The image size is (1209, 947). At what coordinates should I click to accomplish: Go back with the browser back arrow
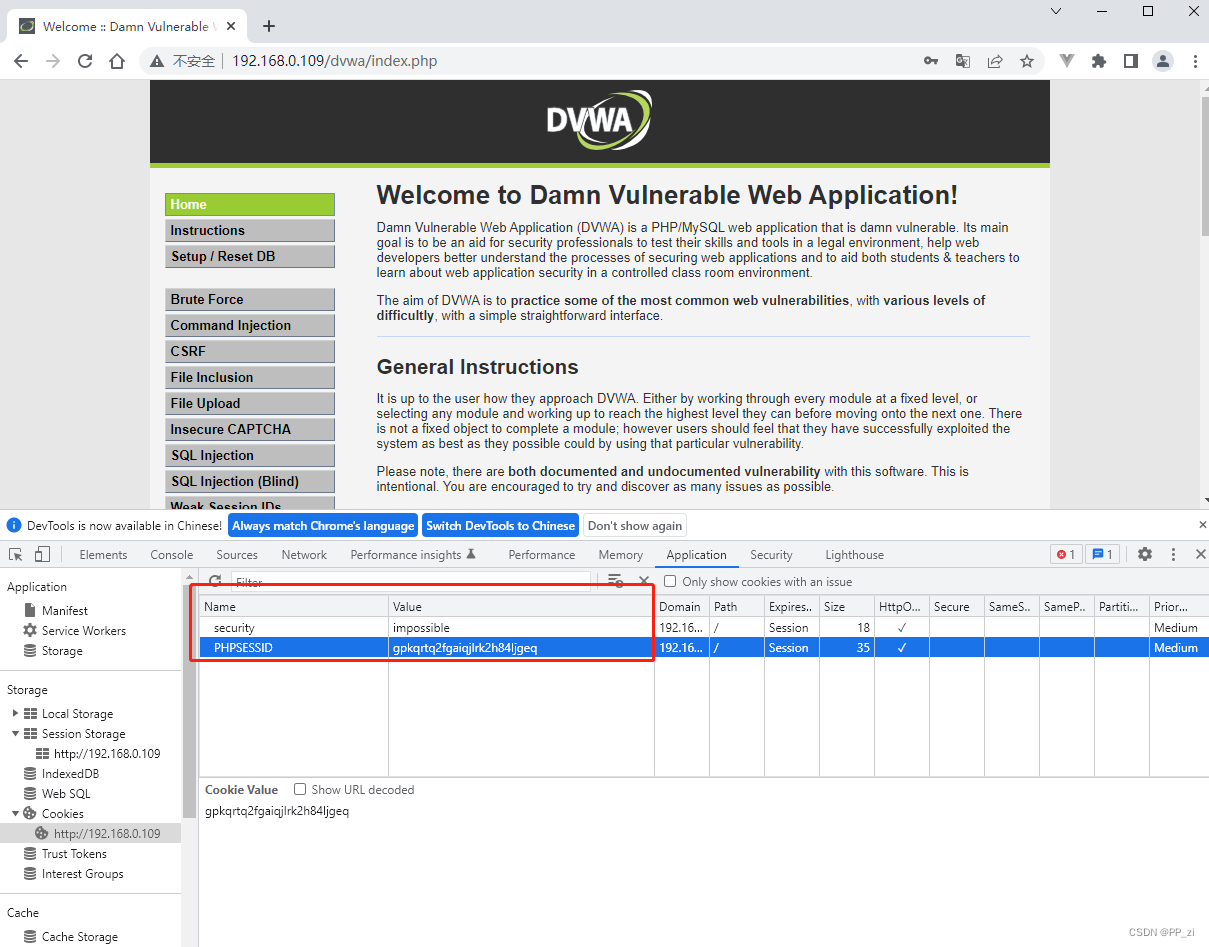click(x=21, y=61)
